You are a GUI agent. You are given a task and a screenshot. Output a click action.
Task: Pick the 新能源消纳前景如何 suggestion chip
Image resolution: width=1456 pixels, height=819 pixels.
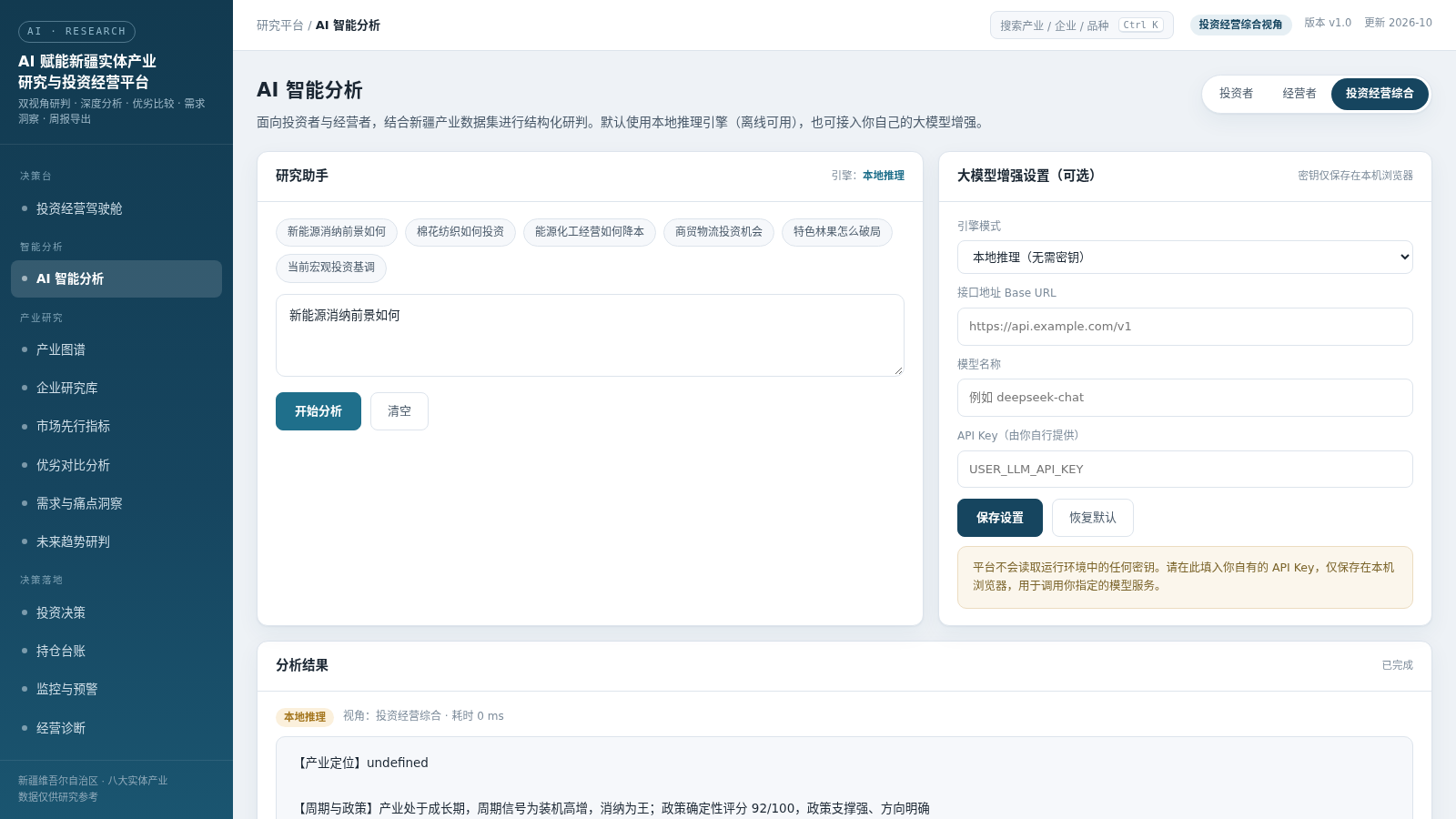coord(337,232)
